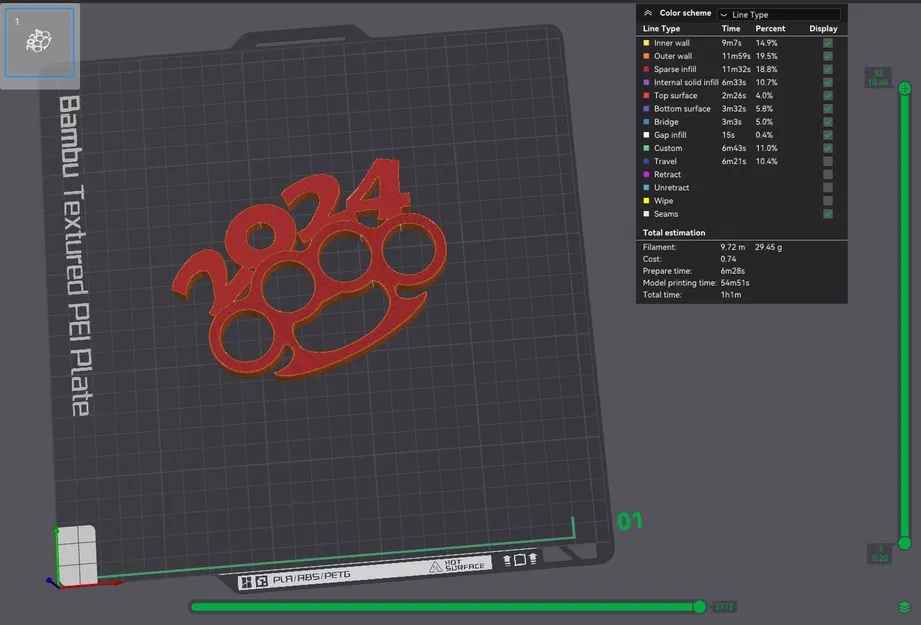921x625 pixels.
Task: Click the 29.45 g filament weight
Action: pos(768,247)
